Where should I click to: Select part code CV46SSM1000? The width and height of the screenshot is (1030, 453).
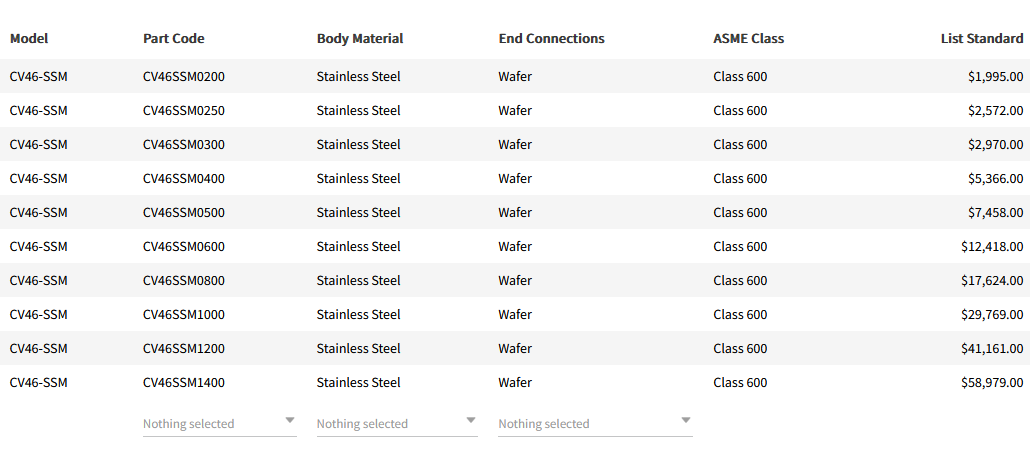tap(184, 315)
